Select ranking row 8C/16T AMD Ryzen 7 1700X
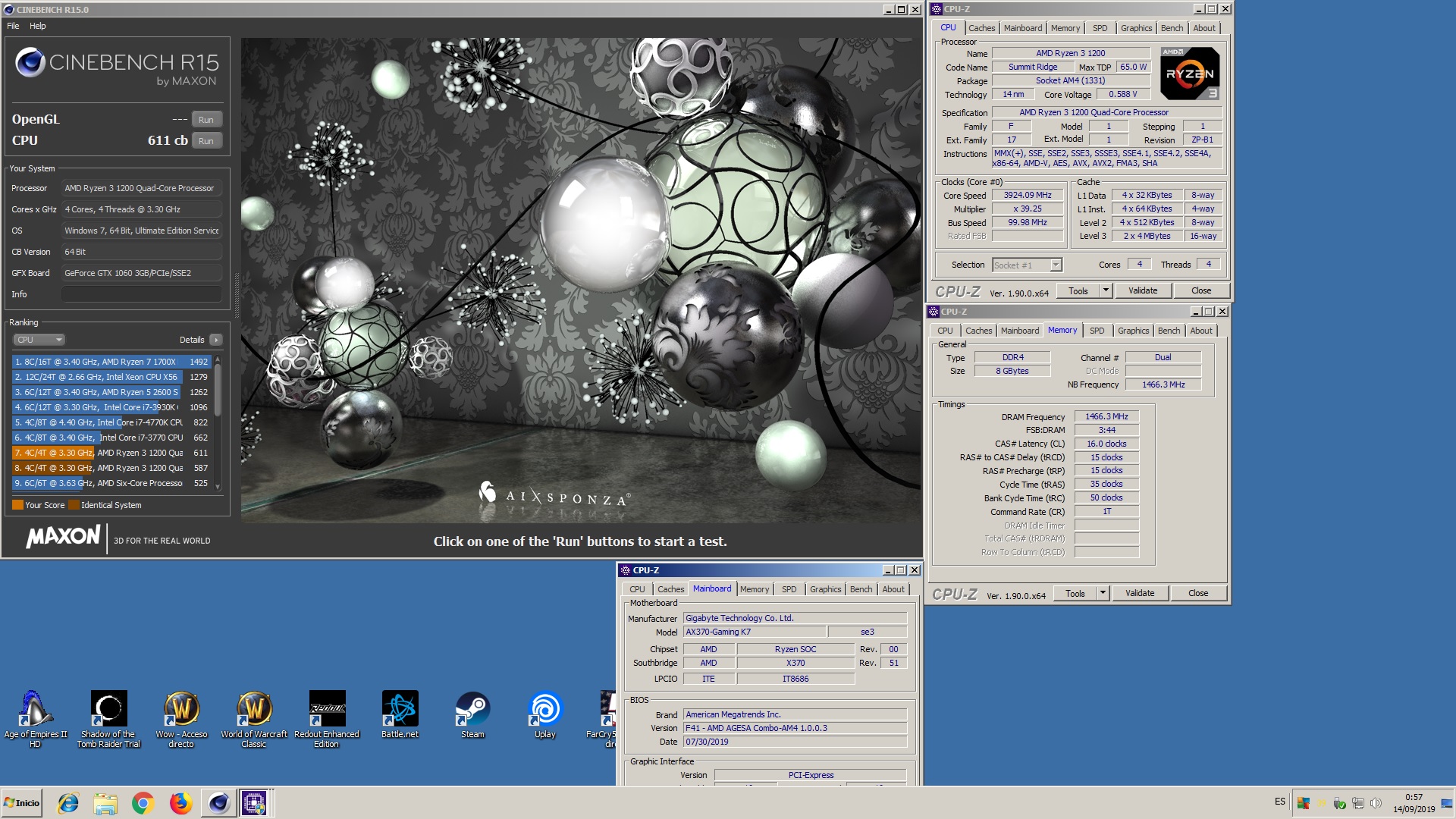The width and height of the screenshot is (1456, 819). pos(111,362)
